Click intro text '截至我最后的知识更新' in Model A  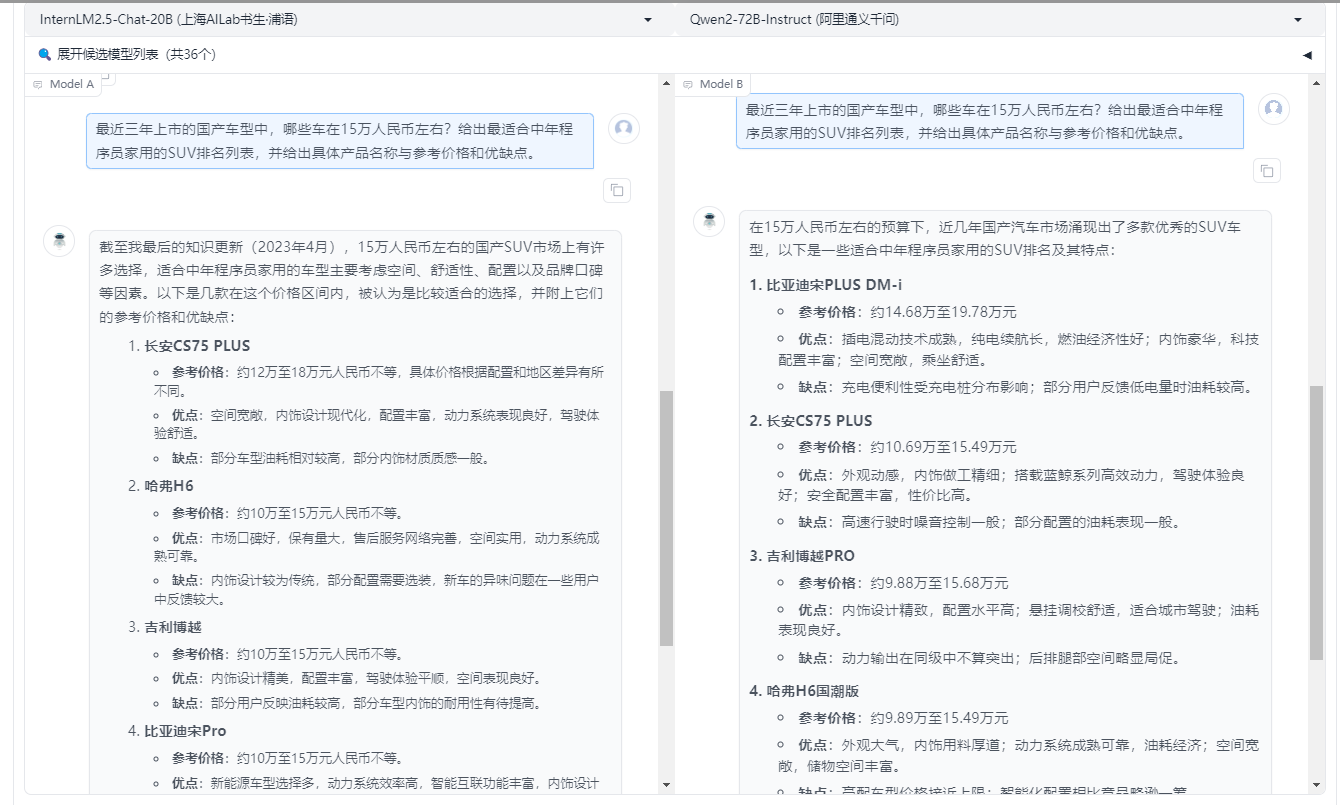[x=171, y=246]
